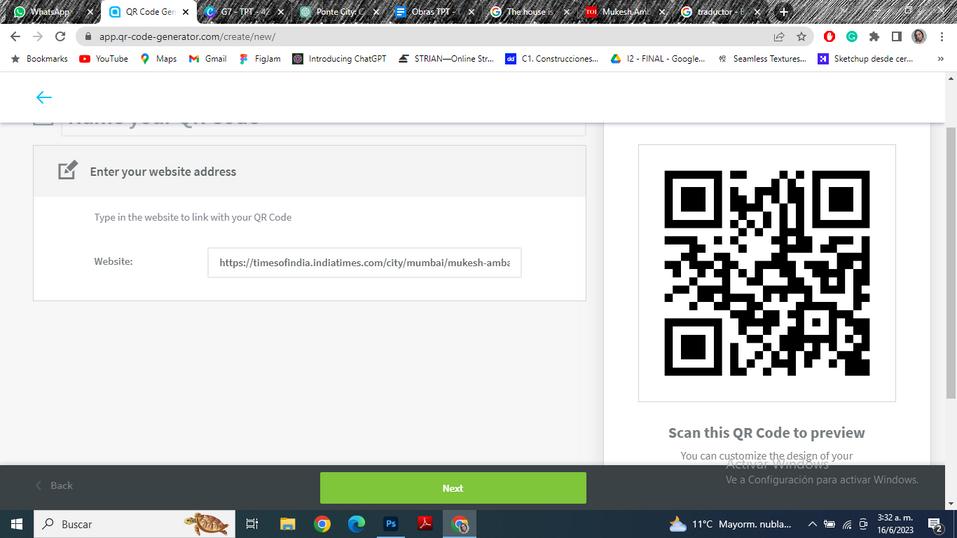
Task: Click the edit pencil icon beside website address
Action: pos(68,170)
